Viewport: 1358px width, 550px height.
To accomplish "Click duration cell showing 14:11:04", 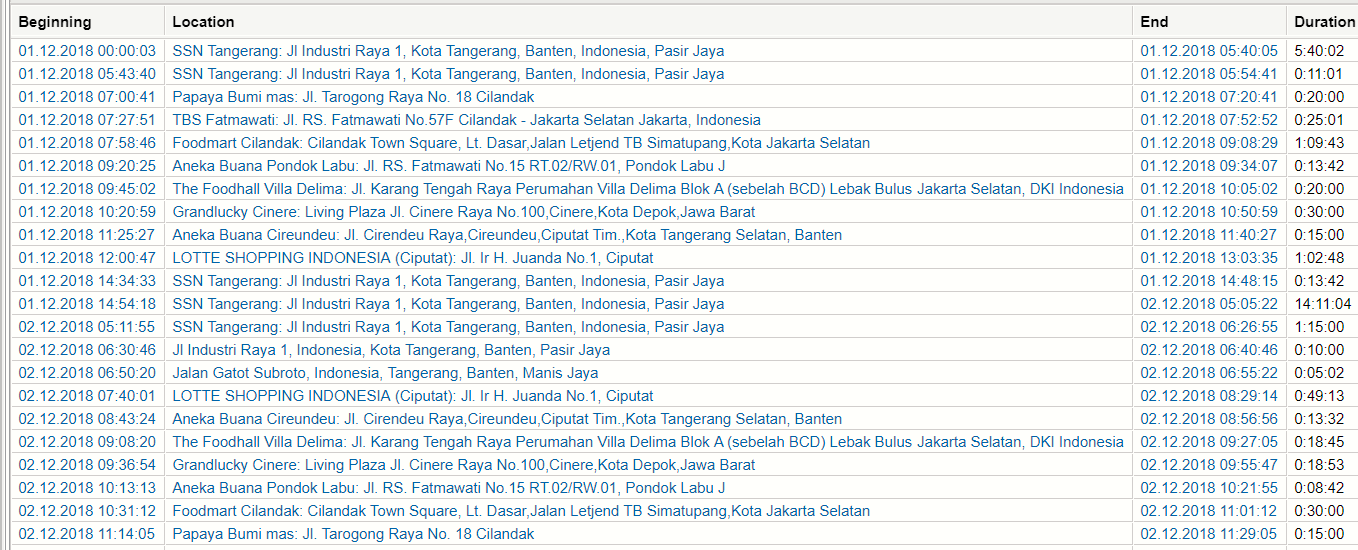I will (x=1322, y=304).
